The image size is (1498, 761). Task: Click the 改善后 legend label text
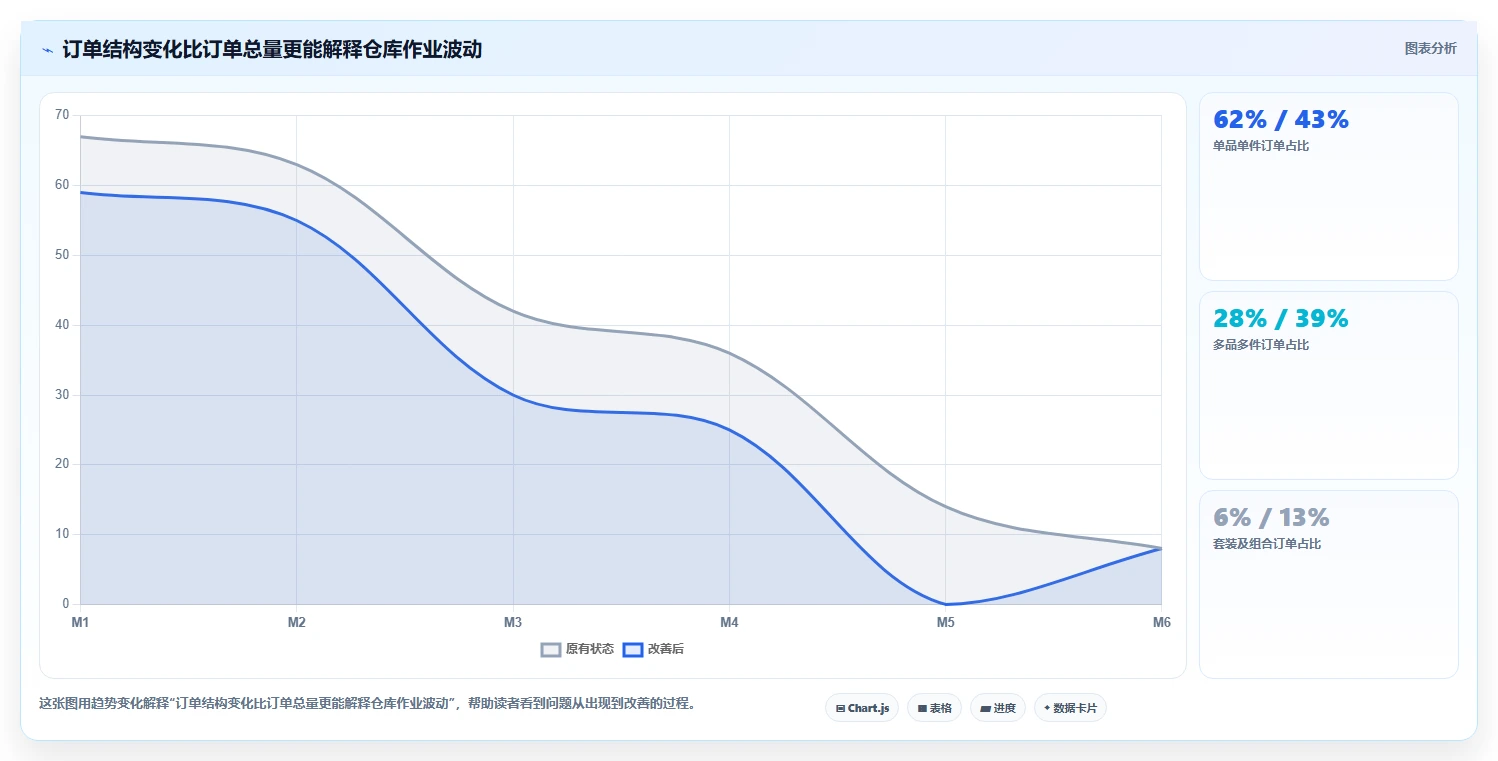click(x=666, y=649)
